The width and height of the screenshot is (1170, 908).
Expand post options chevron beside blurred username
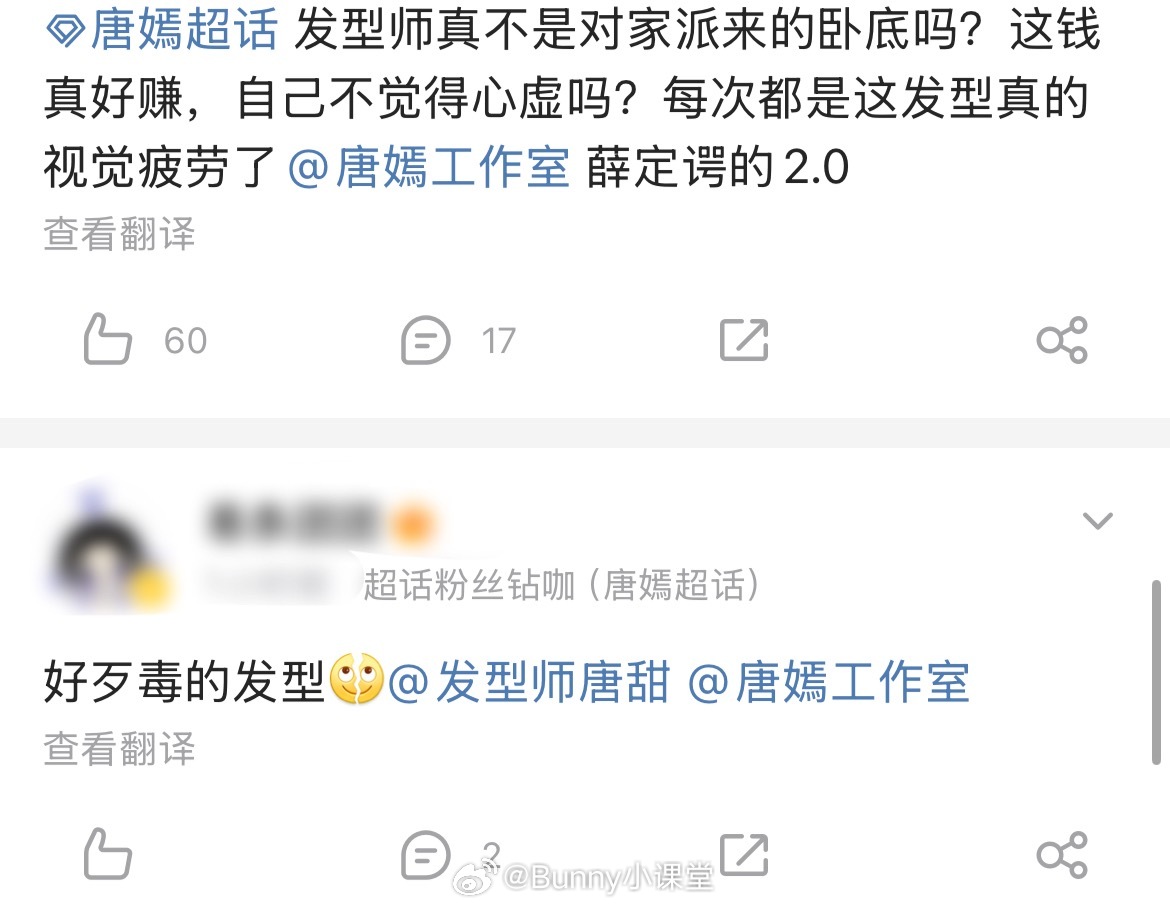click(1098, 520)
